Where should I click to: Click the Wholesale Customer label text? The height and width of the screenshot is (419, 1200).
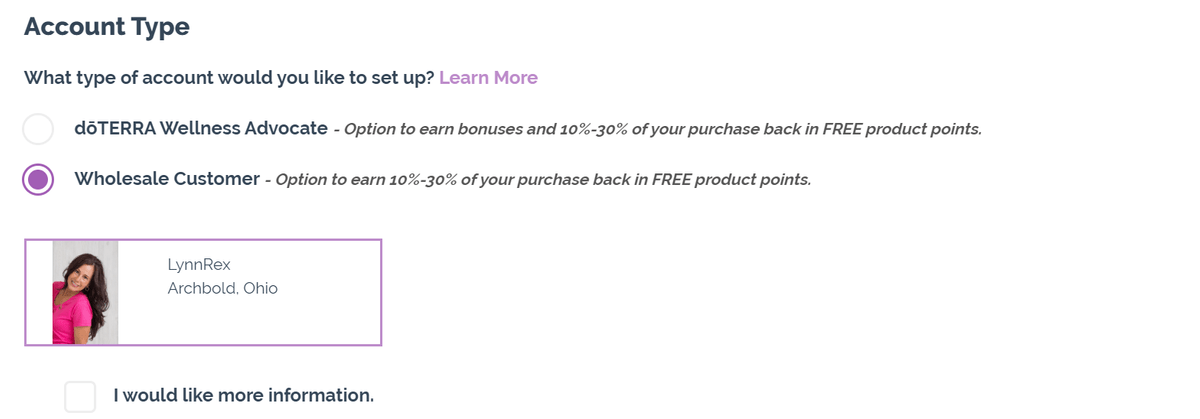[x=167, y=179]
